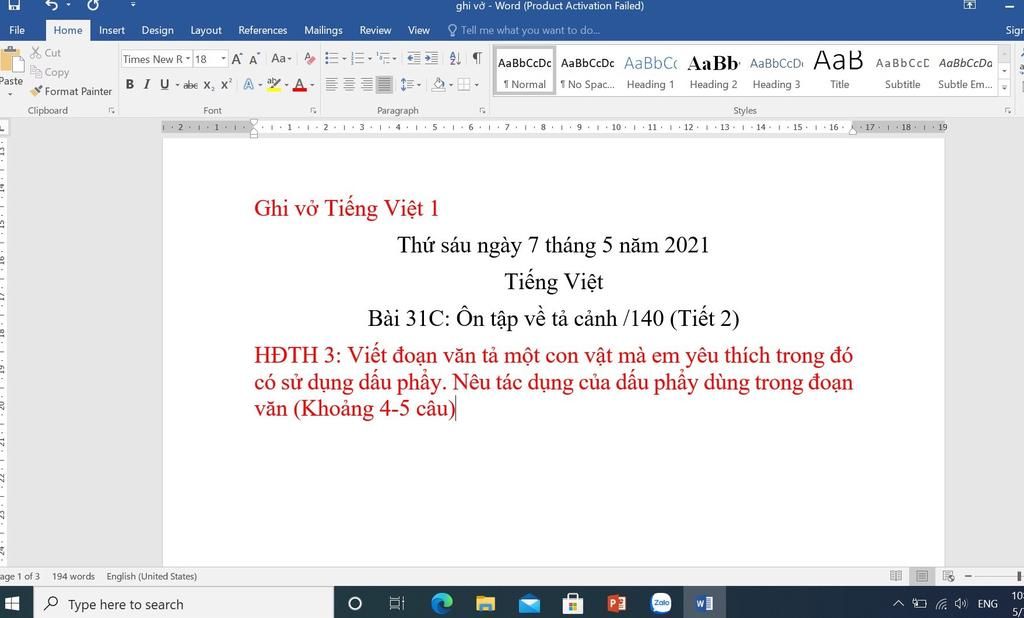This screenshot has height=618, width=1024.
Task: Expand the Font dialog launcher
Action: pyautogui.click(x=313, y=111)
